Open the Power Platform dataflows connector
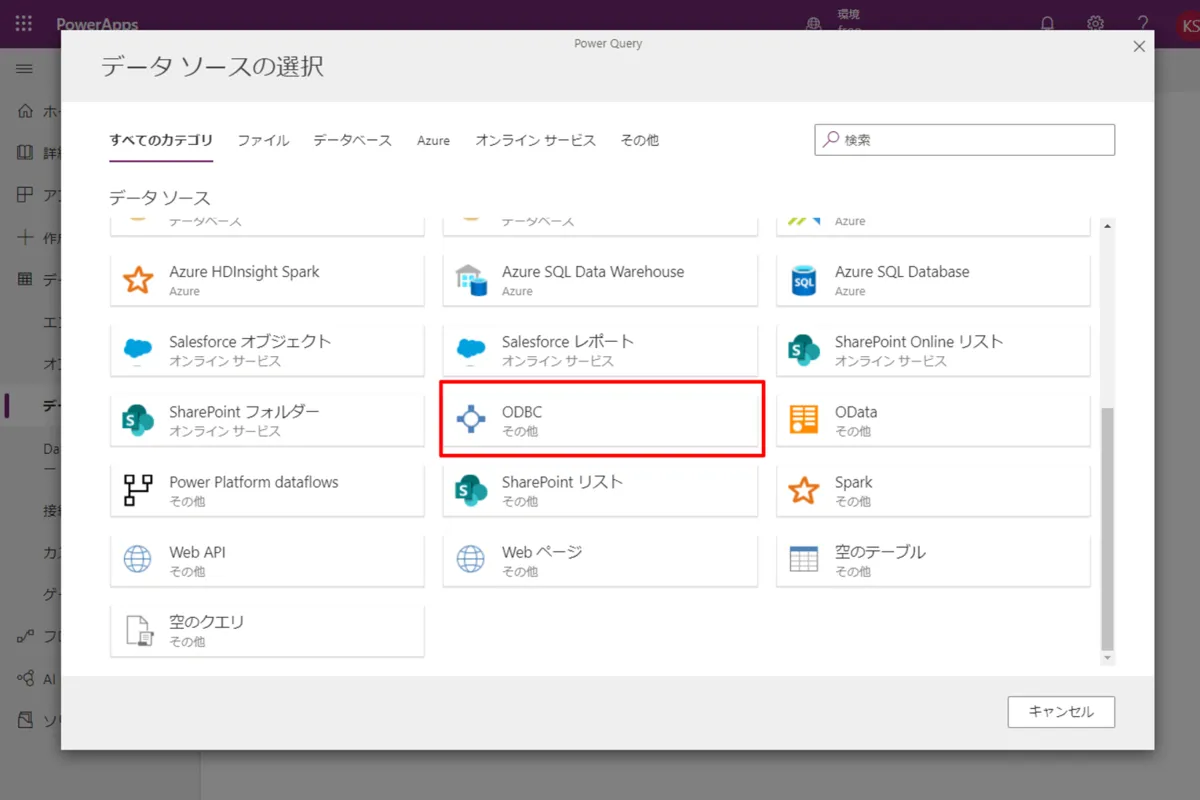 coord(266,489)
